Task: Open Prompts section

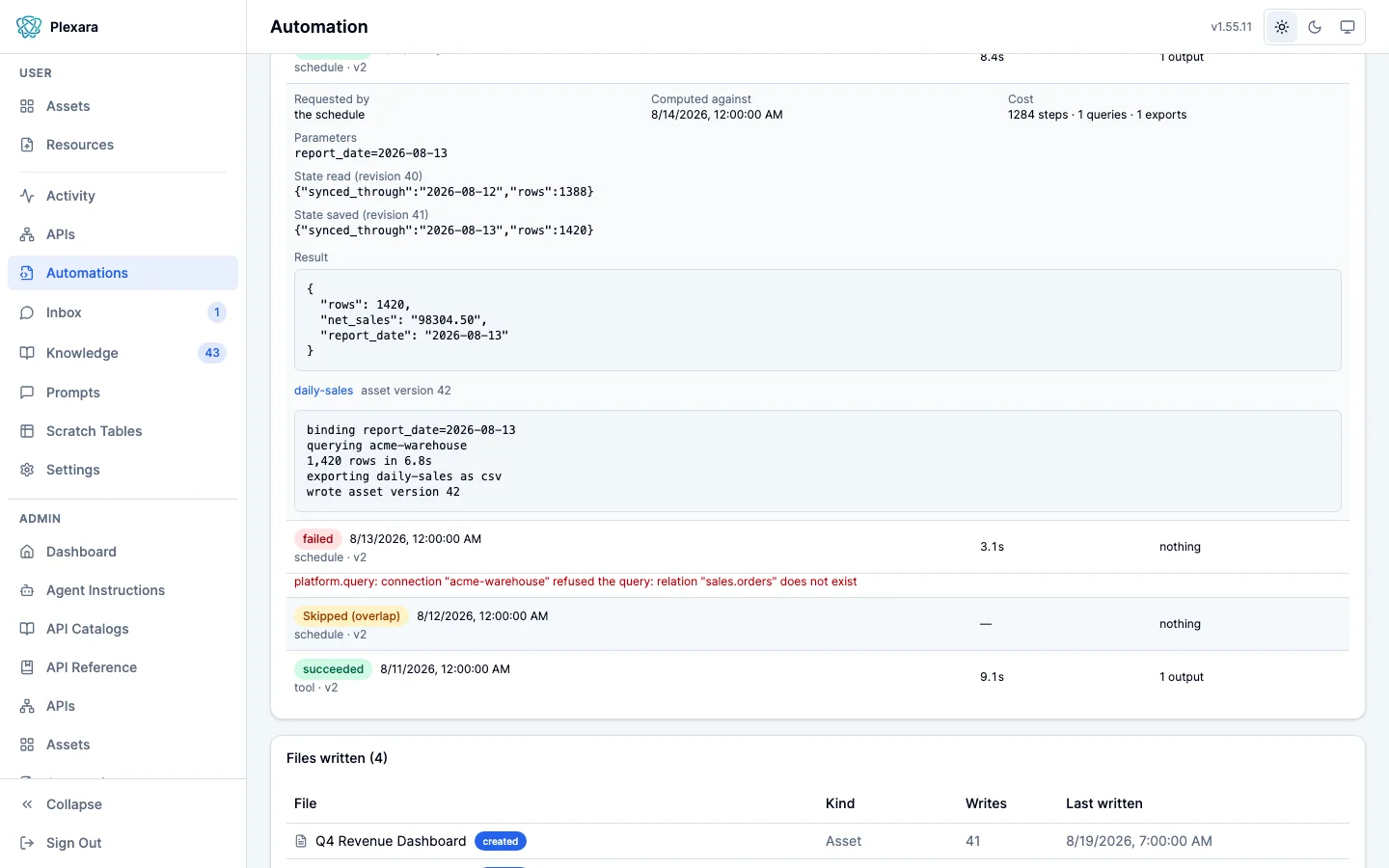Action: click(123, 393)
